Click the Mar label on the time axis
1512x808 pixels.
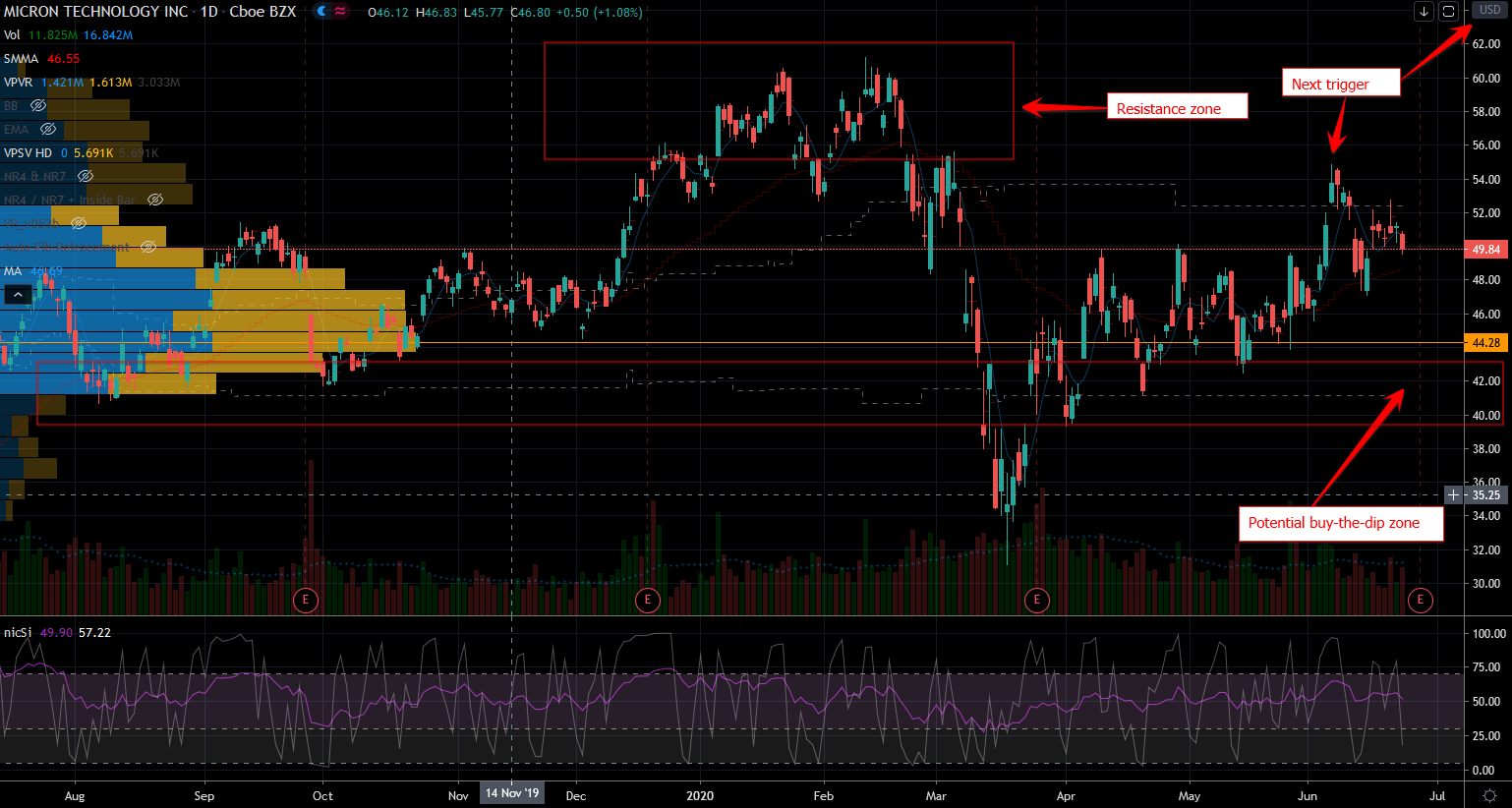tap(936, 796)
